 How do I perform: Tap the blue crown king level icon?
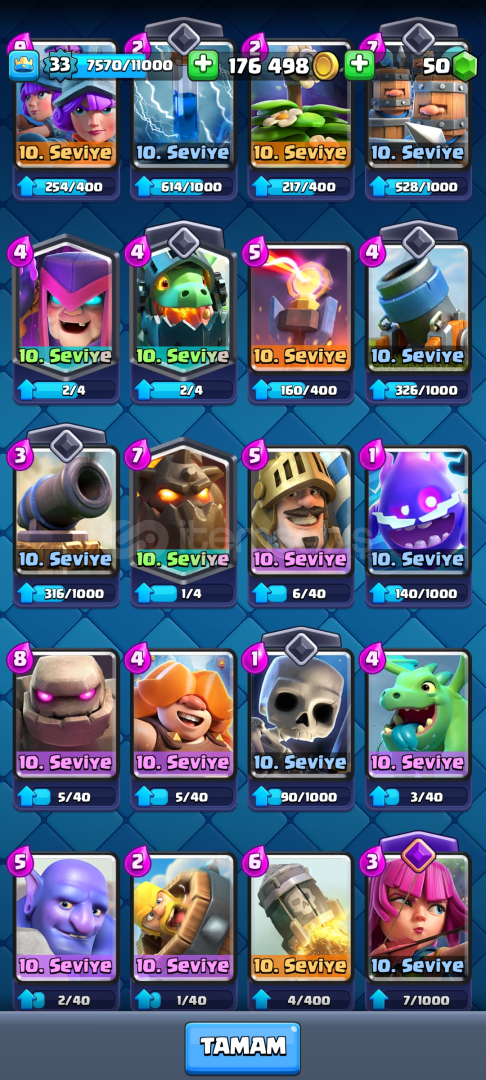tap(23, 65)
